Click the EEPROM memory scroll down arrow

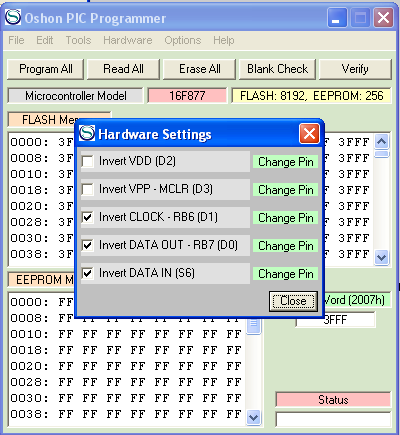coord(254,417)
